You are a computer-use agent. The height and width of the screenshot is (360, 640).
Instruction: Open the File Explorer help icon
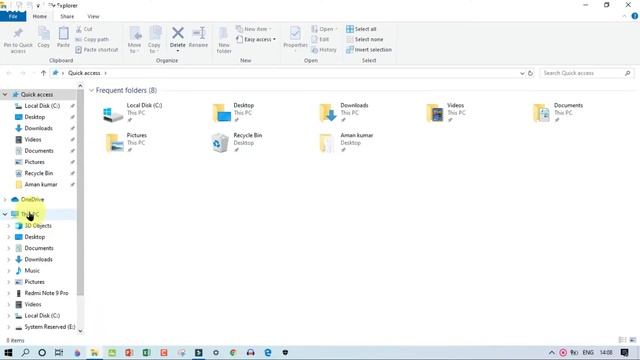point(635,16)
